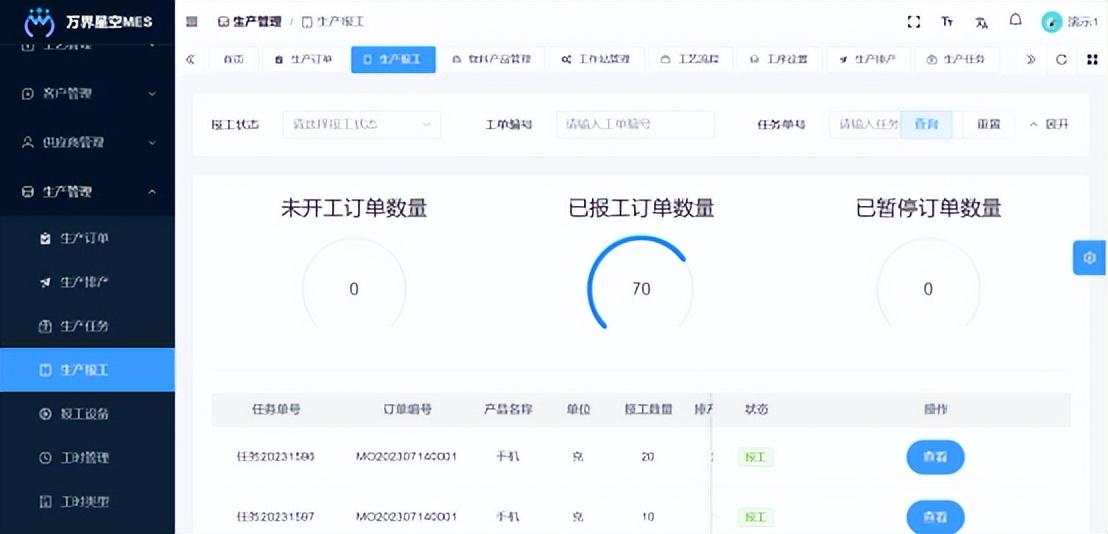The image size is (1108, 534).
Task: Switch to the 生产排产 tab
Action: [x=867, y=60]
